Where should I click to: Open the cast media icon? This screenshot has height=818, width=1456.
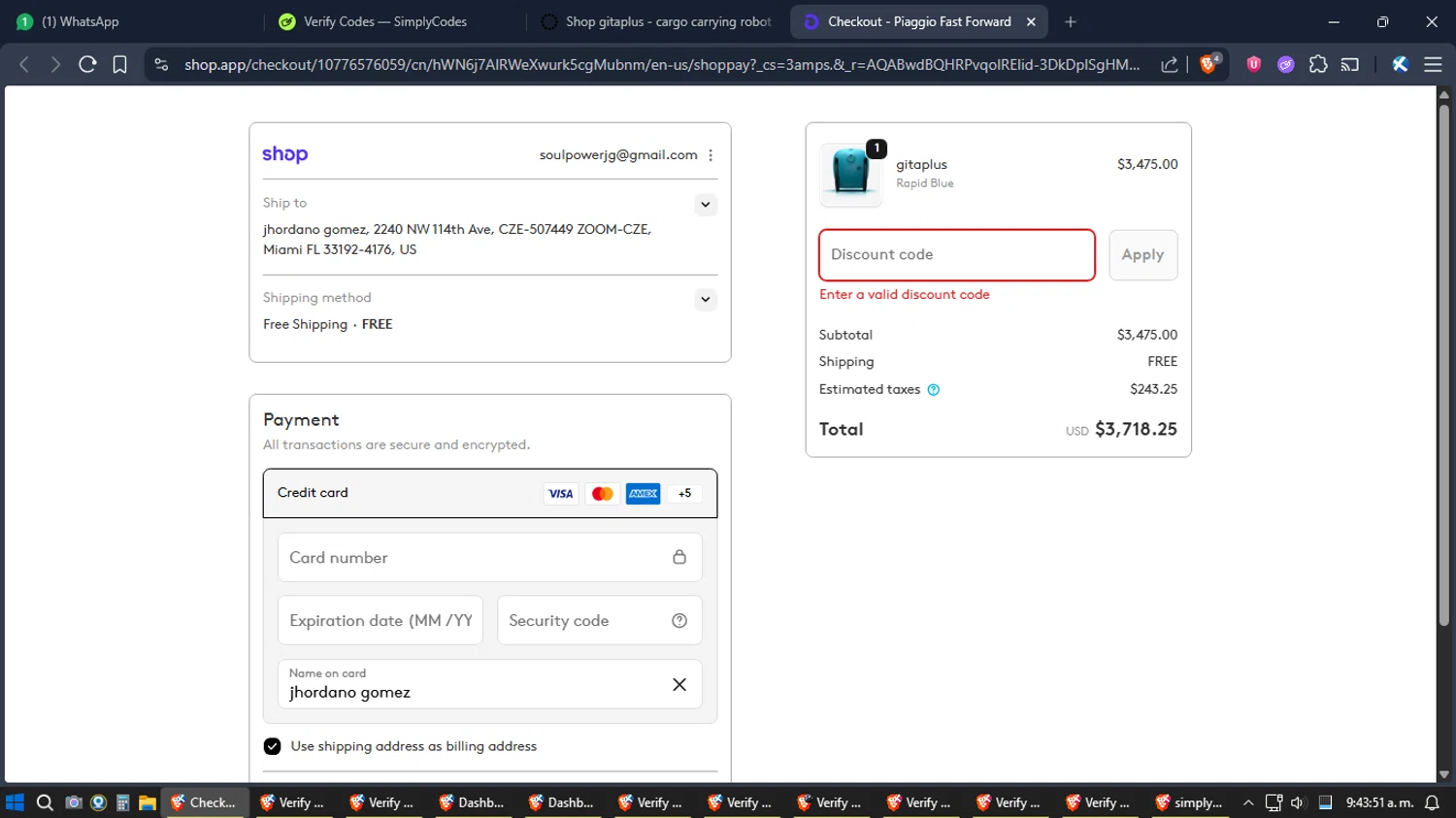click(x=1350, y=64)
